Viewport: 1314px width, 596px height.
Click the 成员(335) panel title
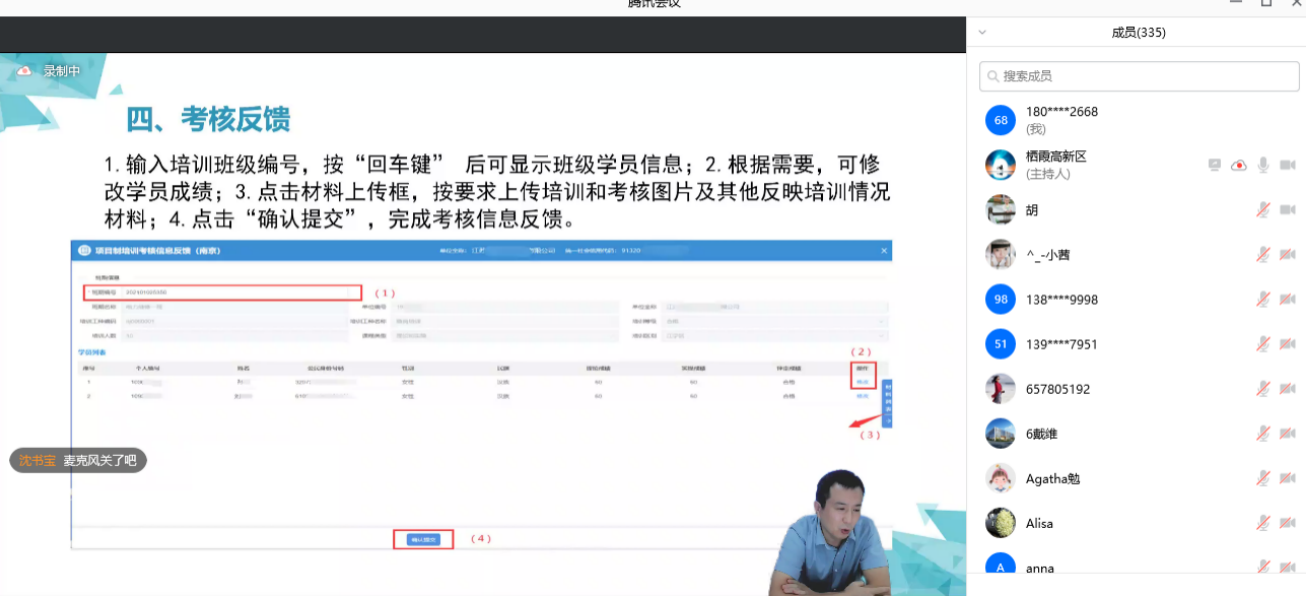coord(1138,32)
